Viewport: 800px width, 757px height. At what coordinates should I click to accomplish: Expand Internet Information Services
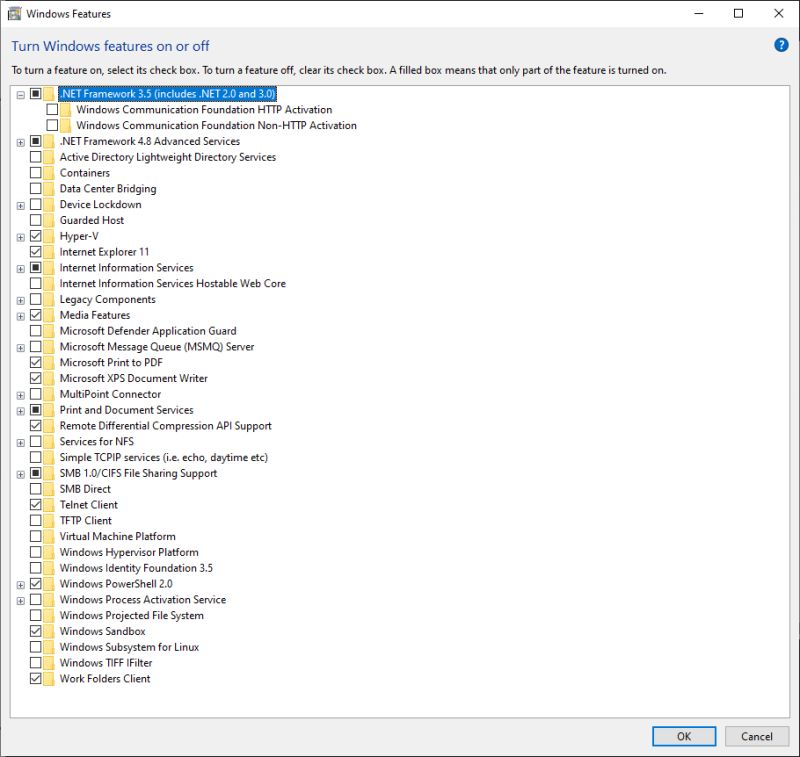point(21,267)
